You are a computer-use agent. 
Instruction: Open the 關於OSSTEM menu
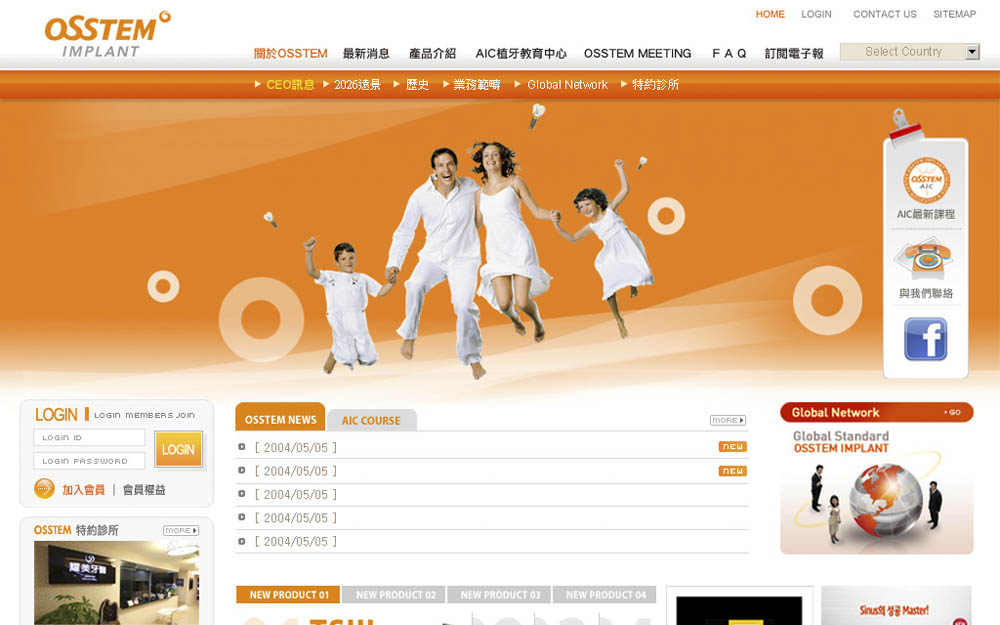tap(290, 54)
